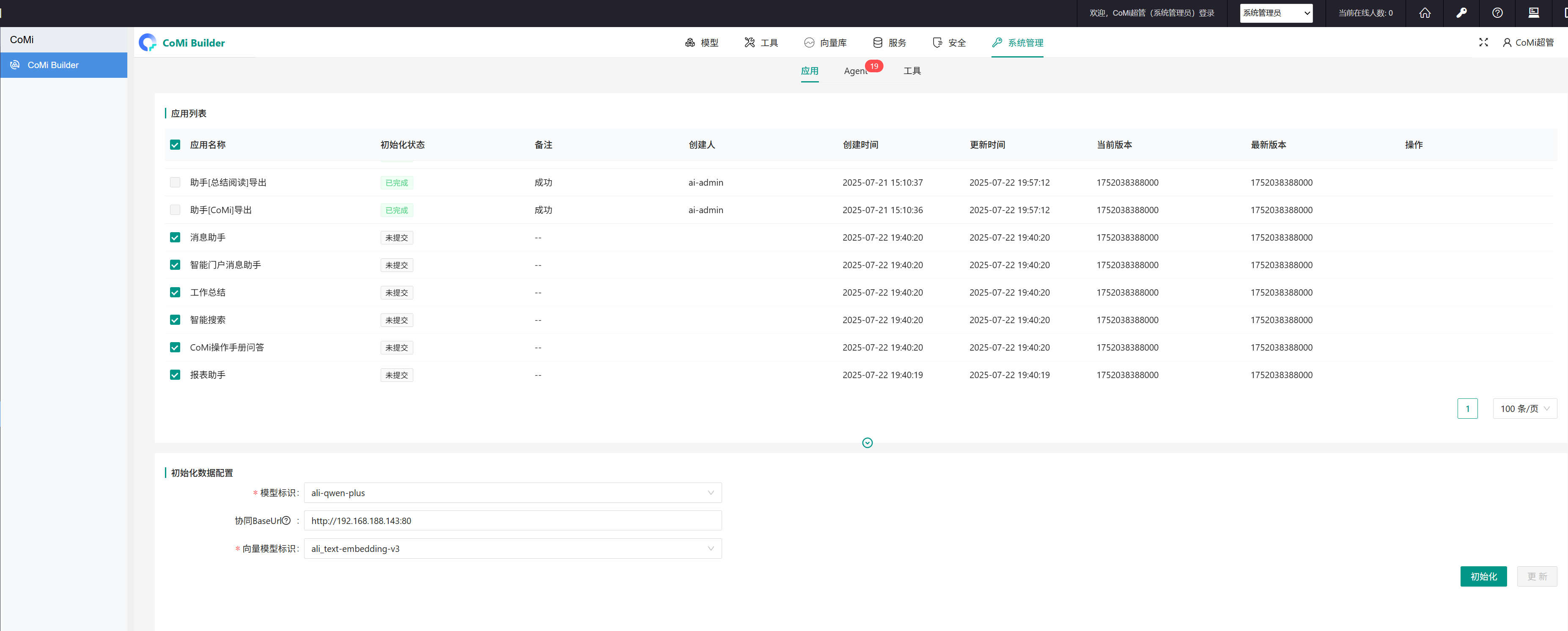Click the monitor icon in top bar
This screenshot has width=1568, height=631.
click(x=1533, y=13)
